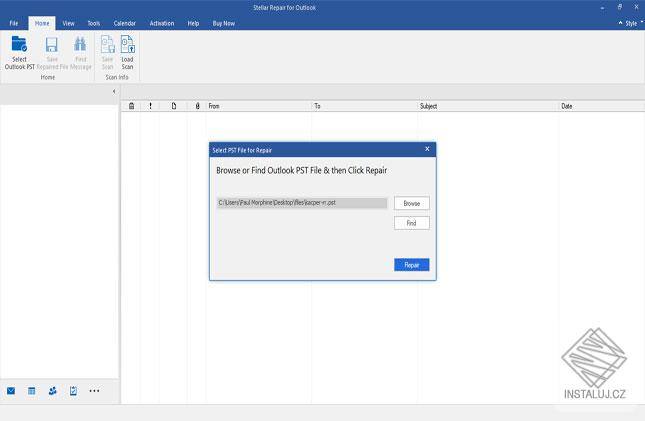Screen dimensions: 645x421
Task: Click the Browse button
Action: point(412,203)
